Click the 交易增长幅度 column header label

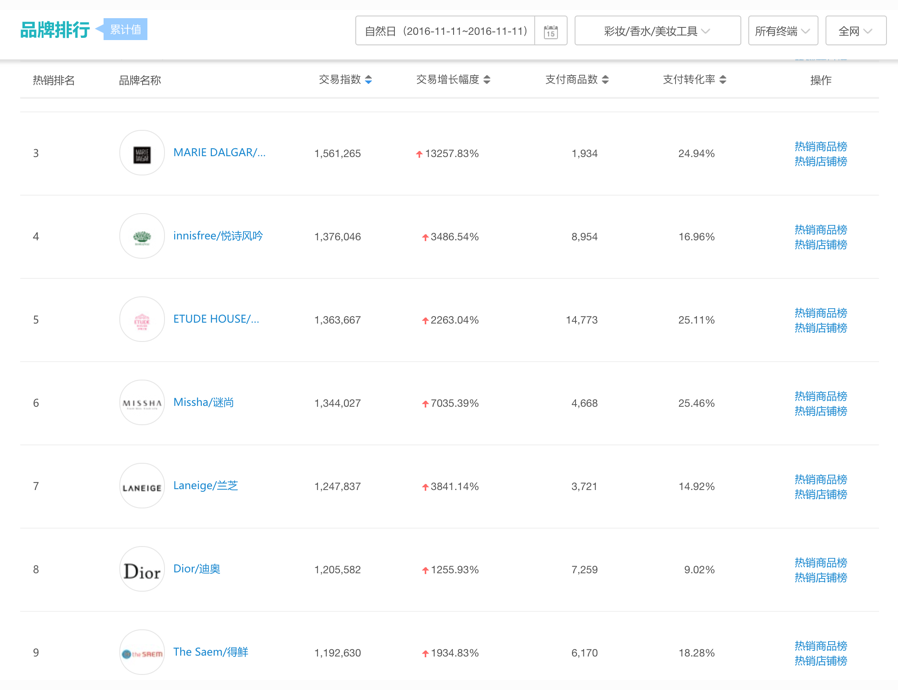point(447,80)
